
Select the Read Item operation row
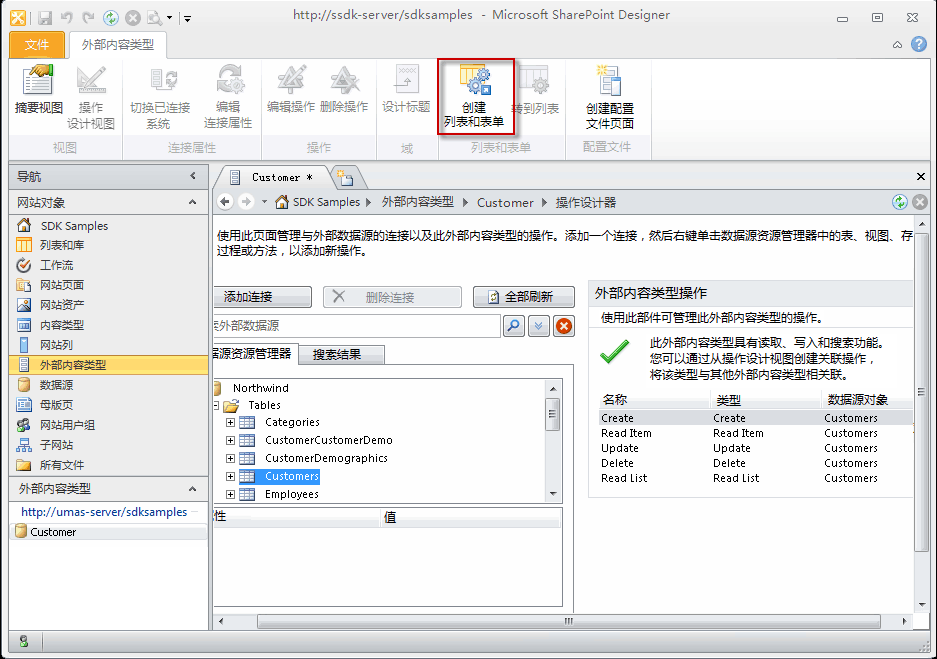(x=755, y=433)
